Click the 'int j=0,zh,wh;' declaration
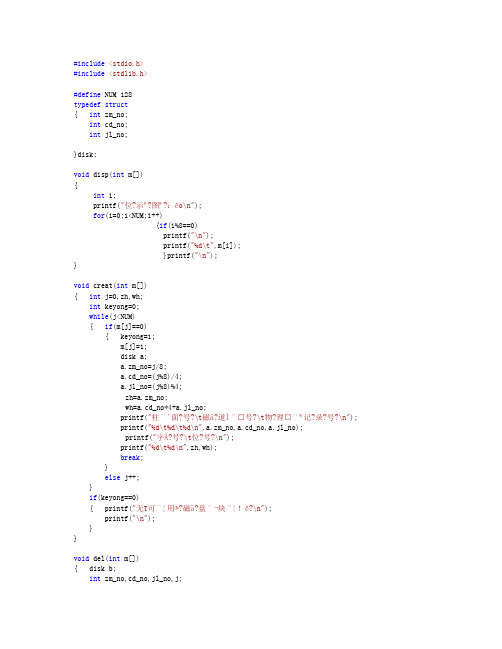 tap(116, 296)
